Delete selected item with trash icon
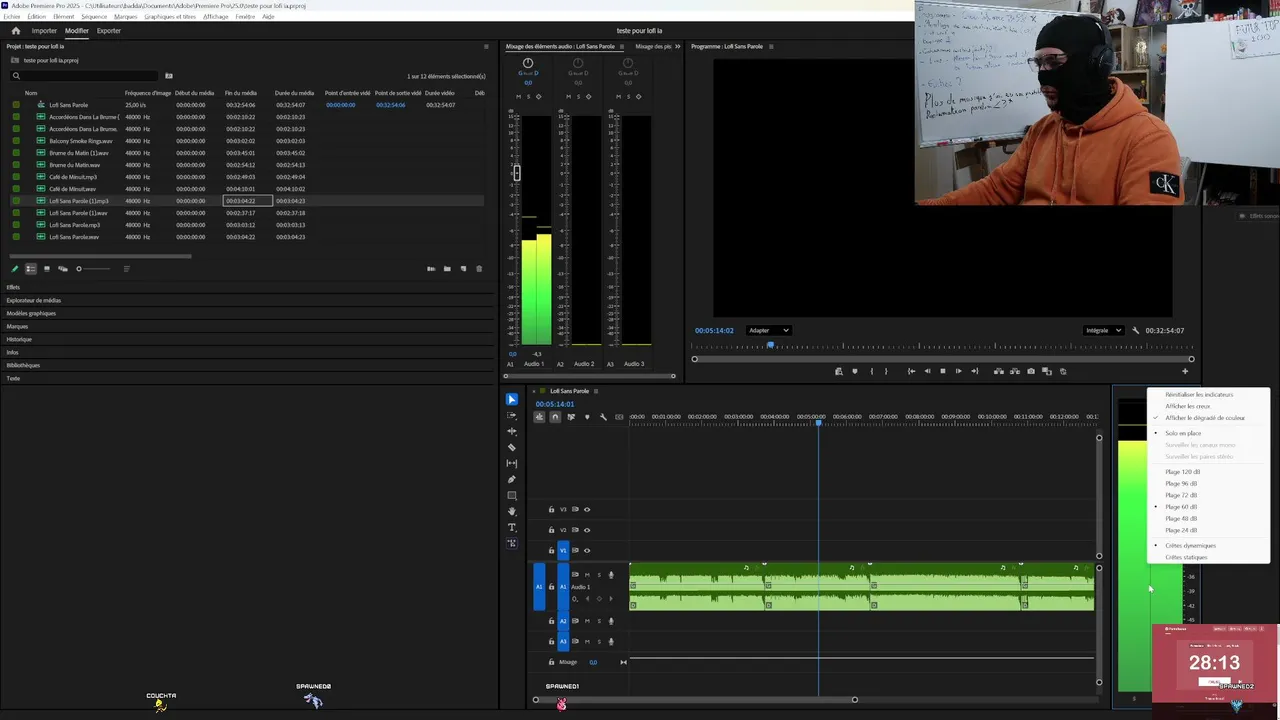The width and height of the screenshot is (1280, 720). (479, 269)
